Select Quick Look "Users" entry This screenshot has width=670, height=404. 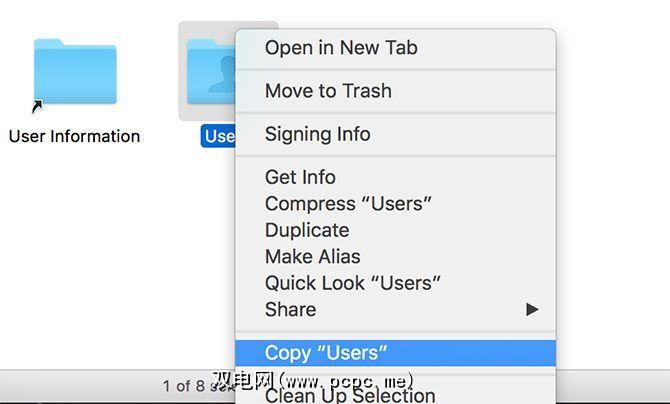point(352,283)
